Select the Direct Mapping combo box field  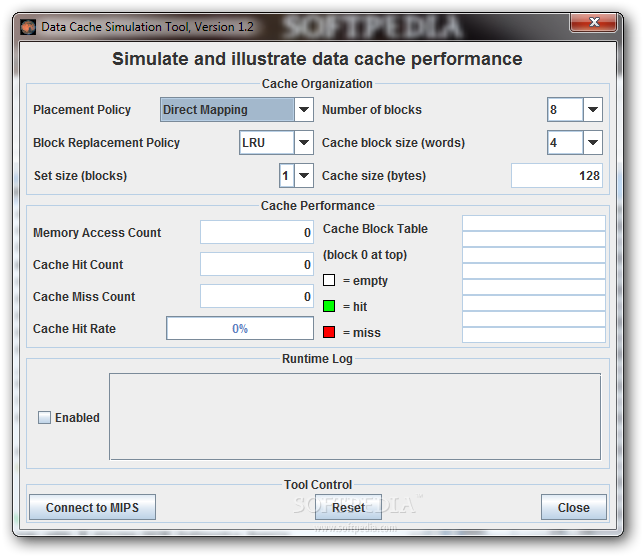[227, 110]
